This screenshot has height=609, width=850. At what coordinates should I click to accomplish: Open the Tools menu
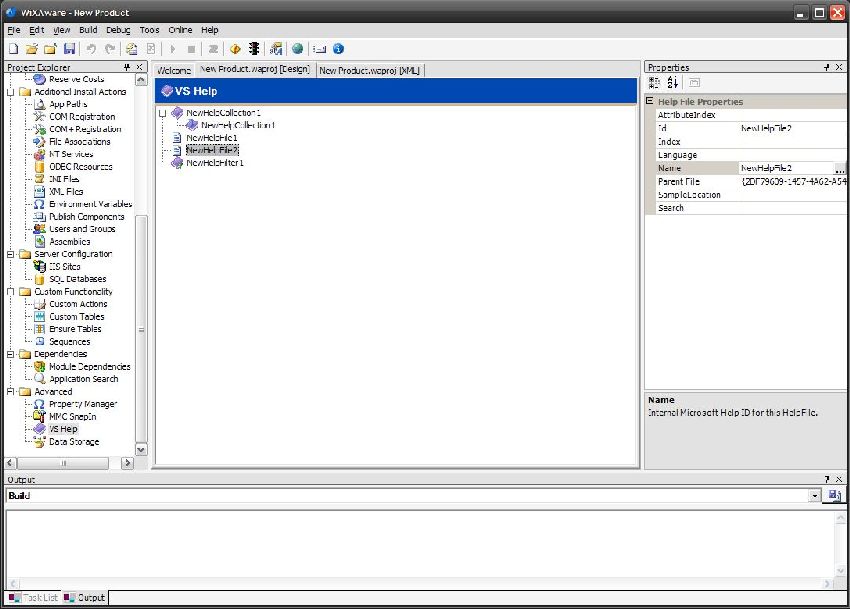coord(150,30)
